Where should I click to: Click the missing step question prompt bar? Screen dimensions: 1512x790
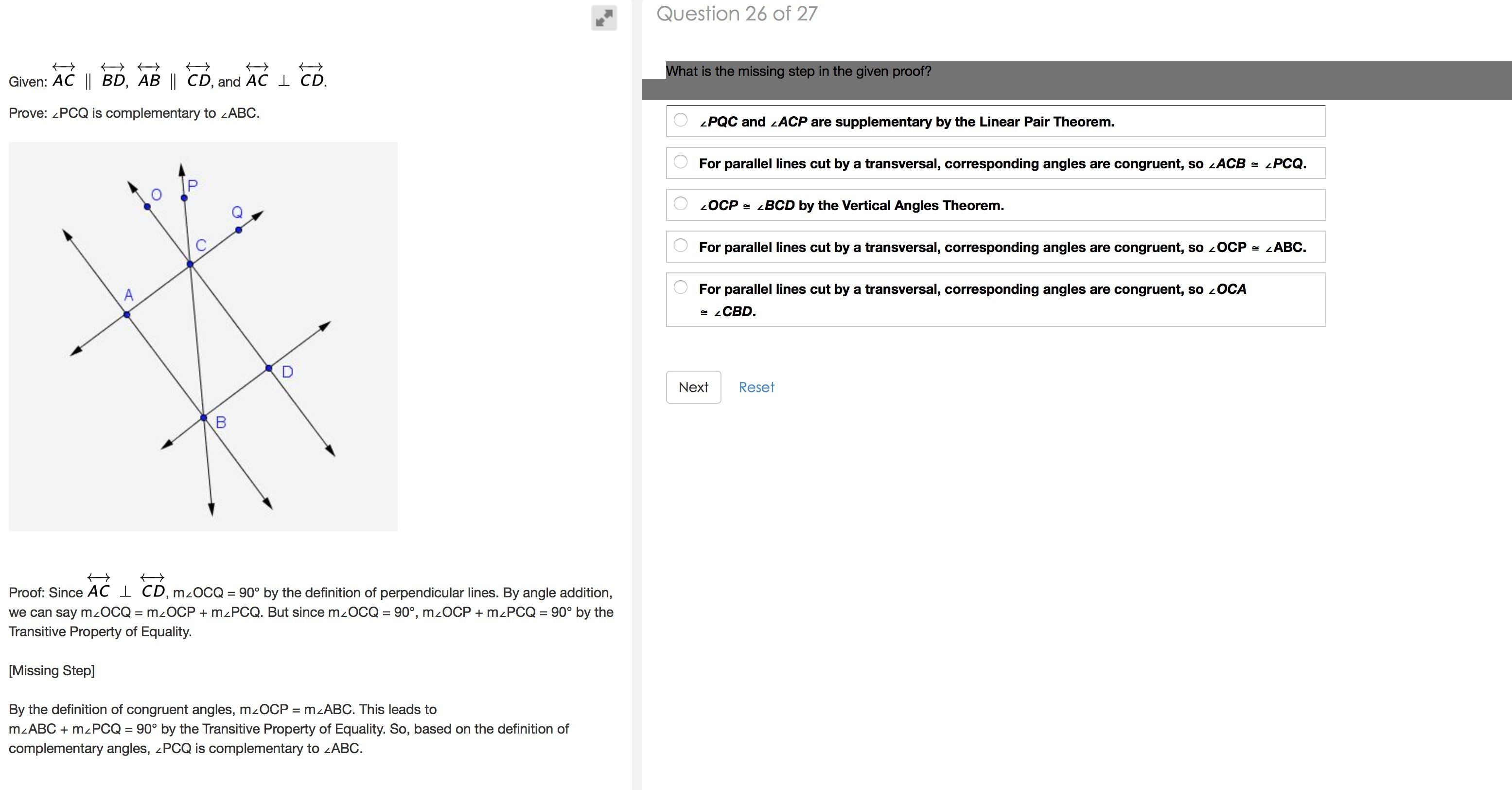pos(1076,80)
